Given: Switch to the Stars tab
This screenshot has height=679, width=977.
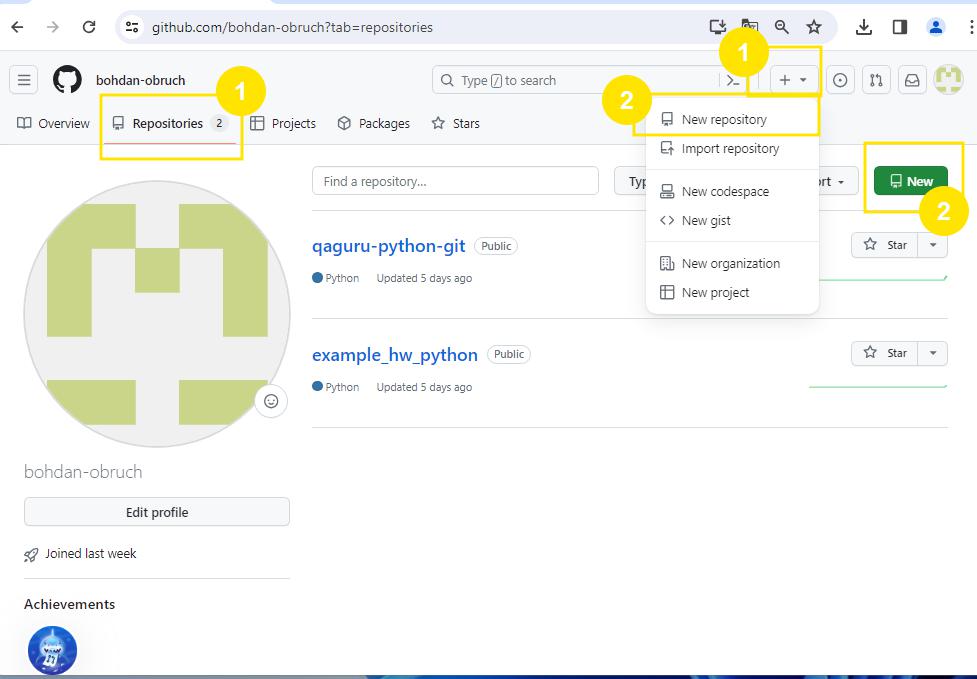Looking at the screenshot, I should coord(456,123).
